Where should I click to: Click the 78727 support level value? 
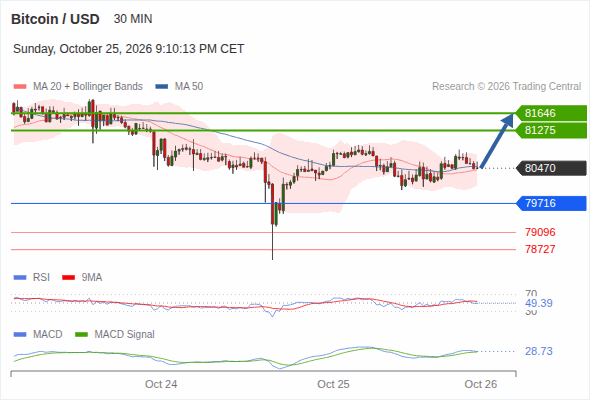[x=540, y=249]
